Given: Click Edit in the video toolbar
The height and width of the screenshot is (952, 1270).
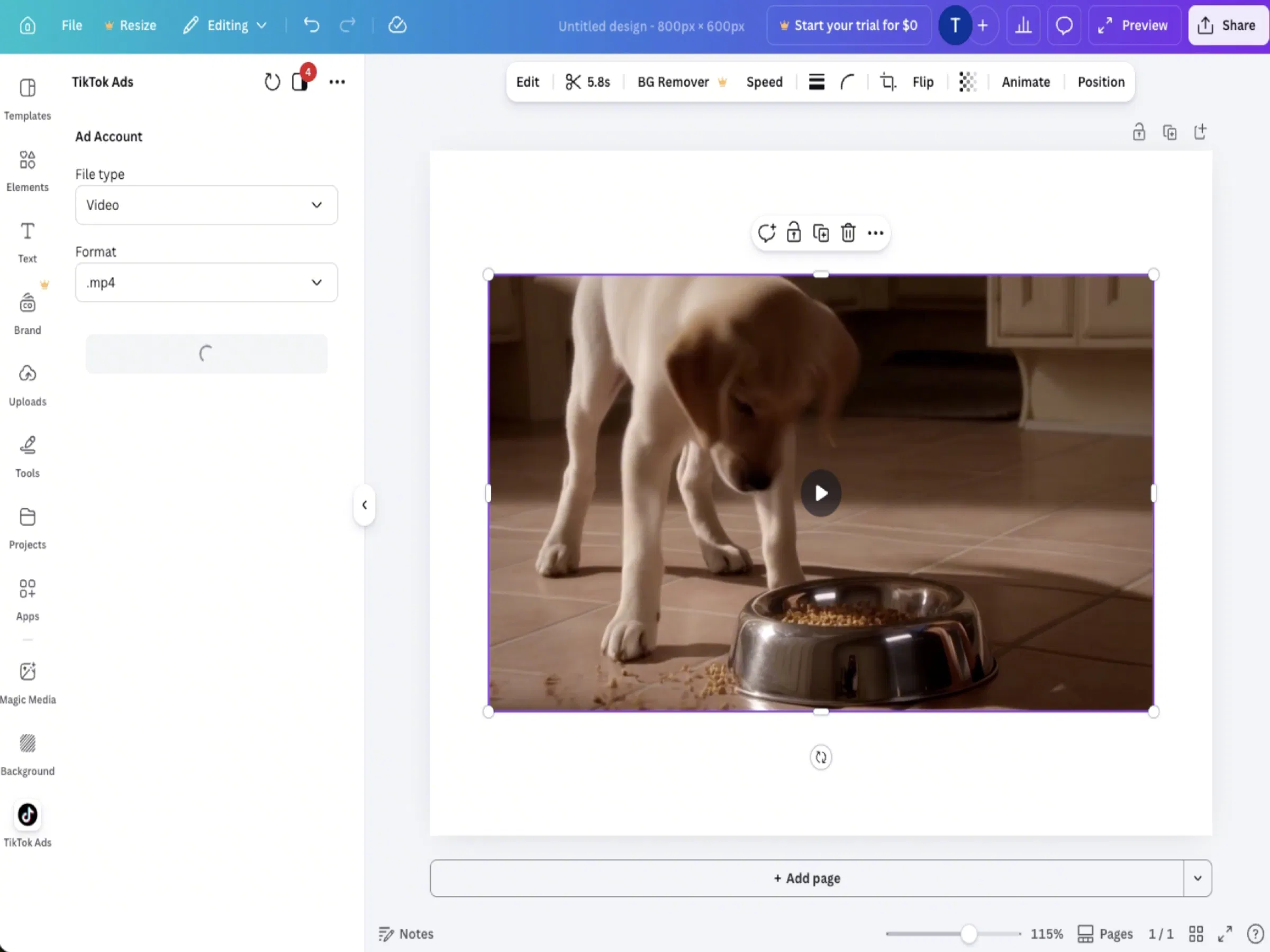Looking at the screenshot, I should coord(527,82).
